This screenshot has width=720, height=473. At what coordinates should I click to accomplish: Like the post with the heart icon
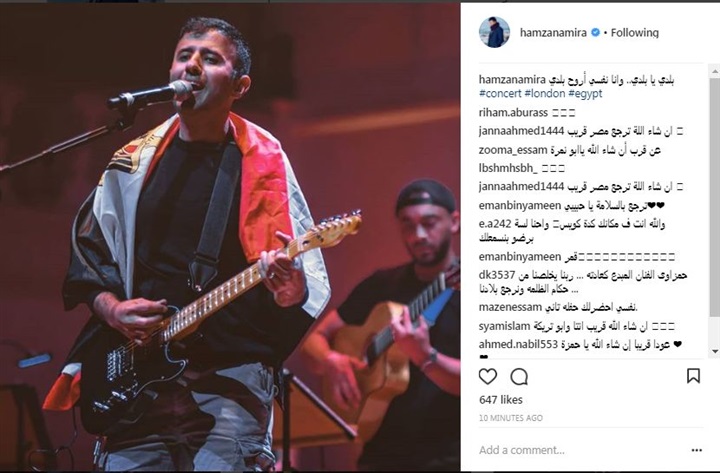[x=488, y=376]
